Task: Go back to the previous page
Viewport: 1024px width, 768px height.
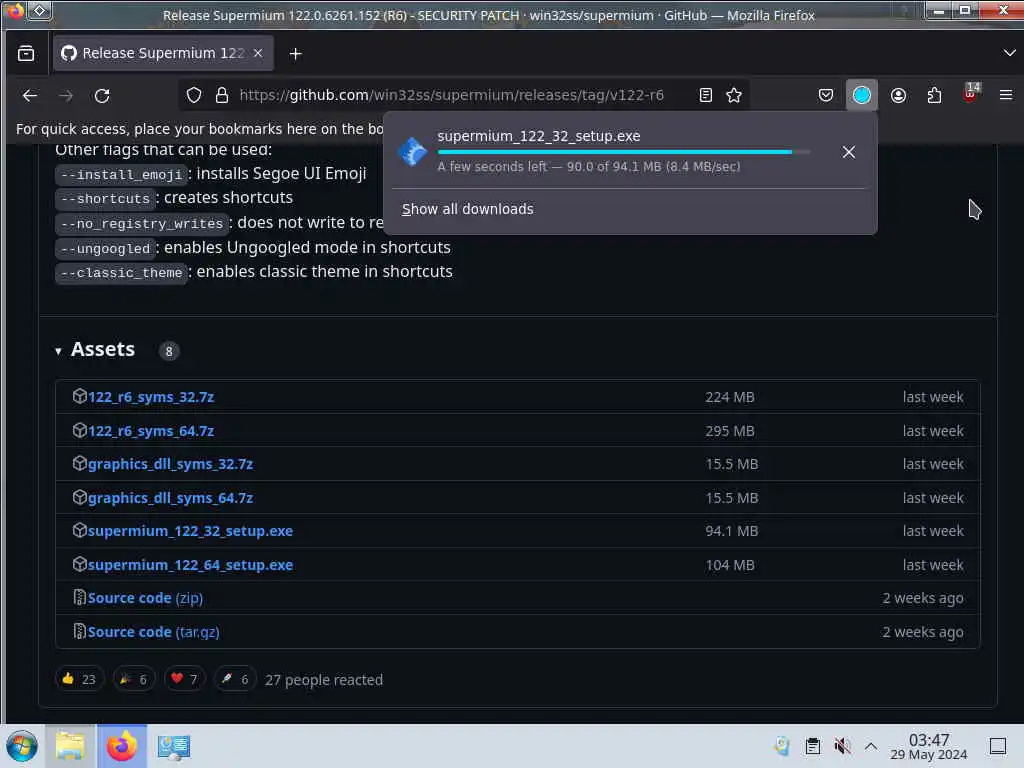Action: coord(29,95)
